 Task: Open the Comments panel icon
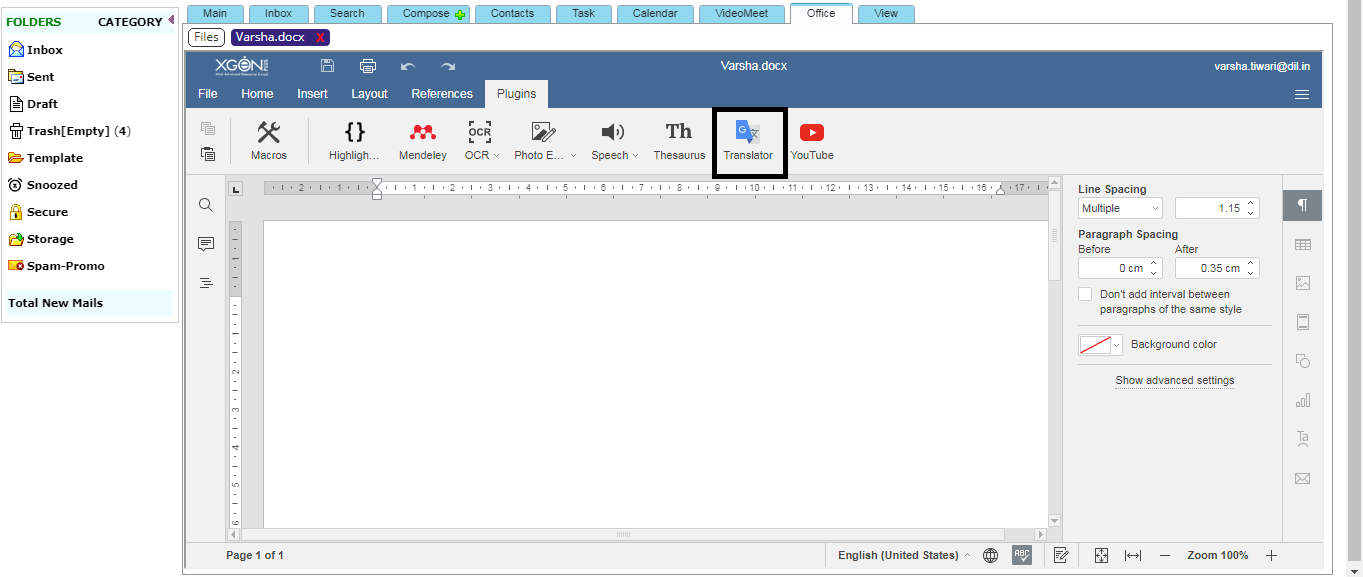click(x=206, y=244)
